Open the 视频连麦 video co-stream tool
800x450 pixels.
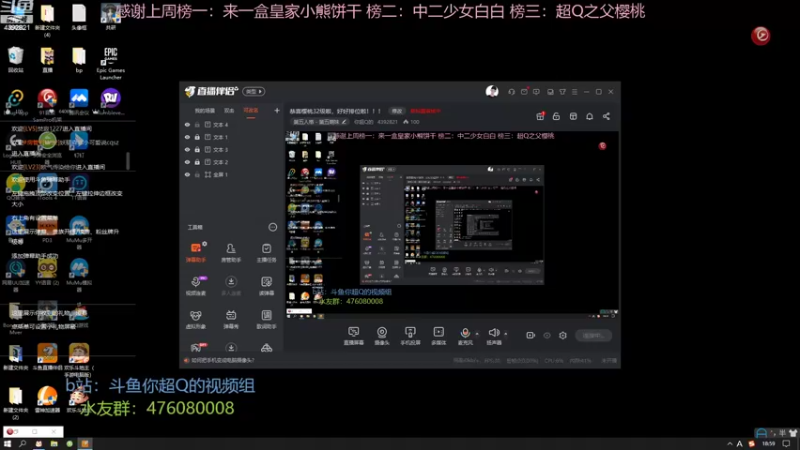(196, 286)
